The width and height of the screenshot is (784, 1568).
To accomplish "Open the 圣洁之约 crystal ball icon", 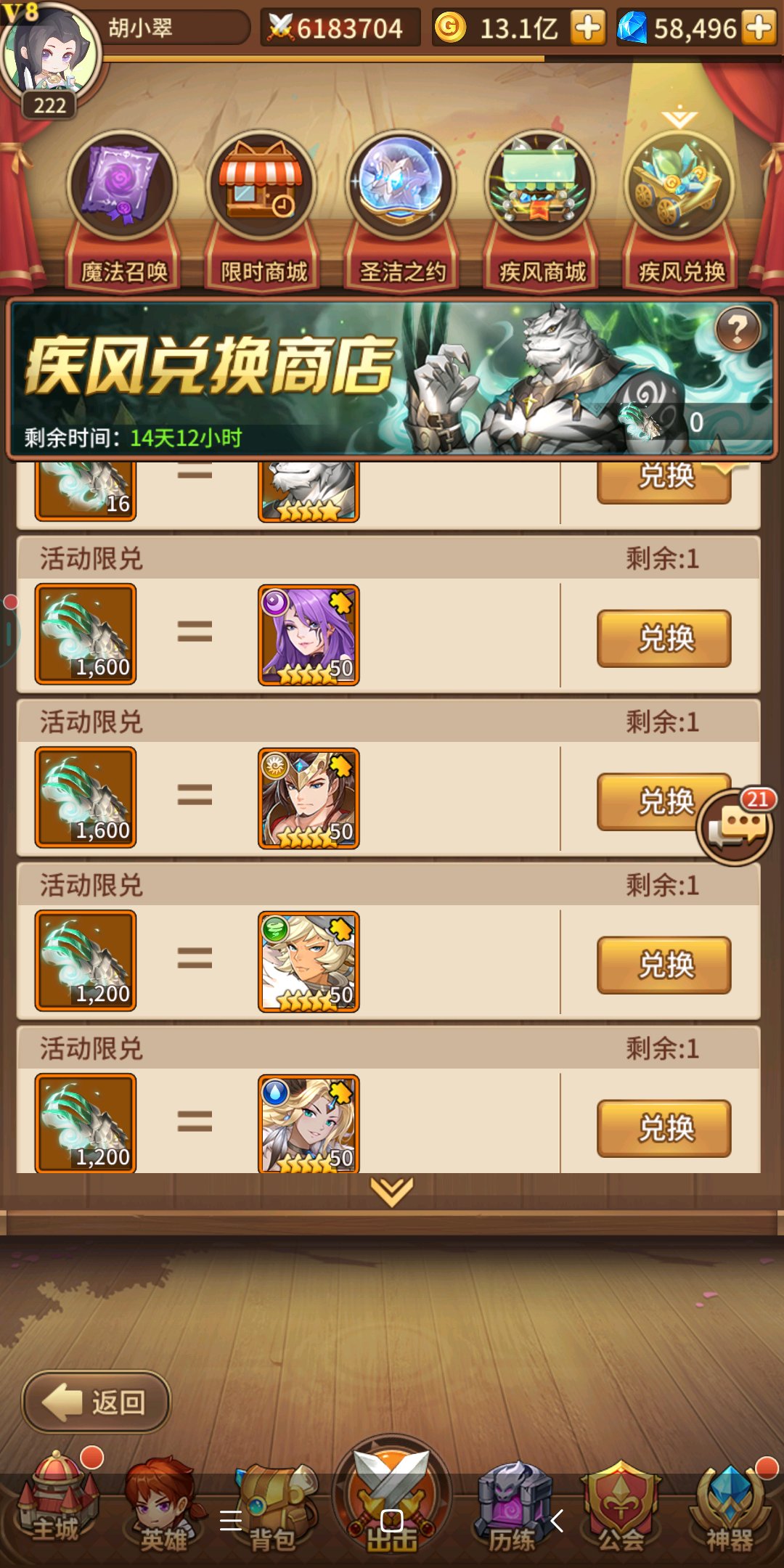I will click(x=401, y=187).
